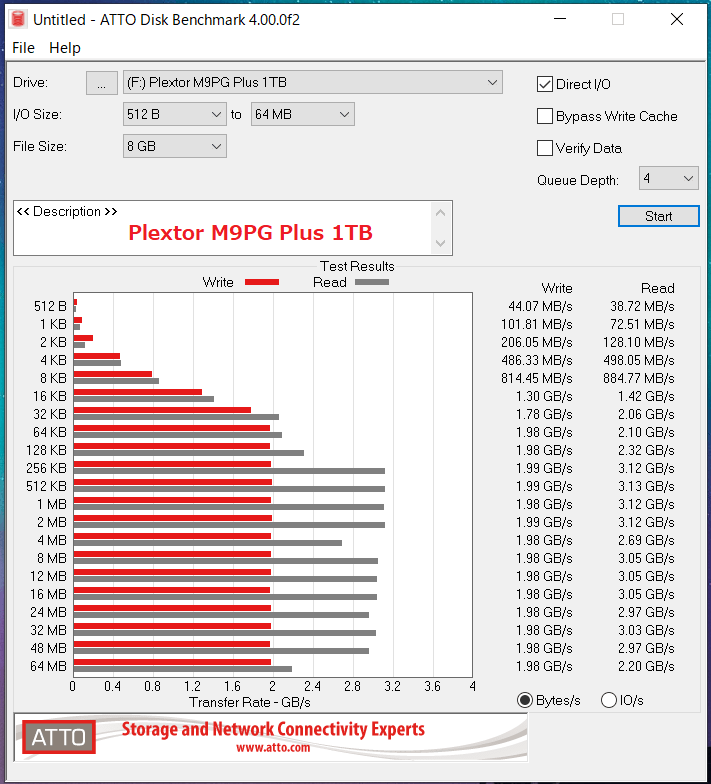Click the 2.32 GB/s read value
The image size is (711, 784).
(x=646, y=450)
